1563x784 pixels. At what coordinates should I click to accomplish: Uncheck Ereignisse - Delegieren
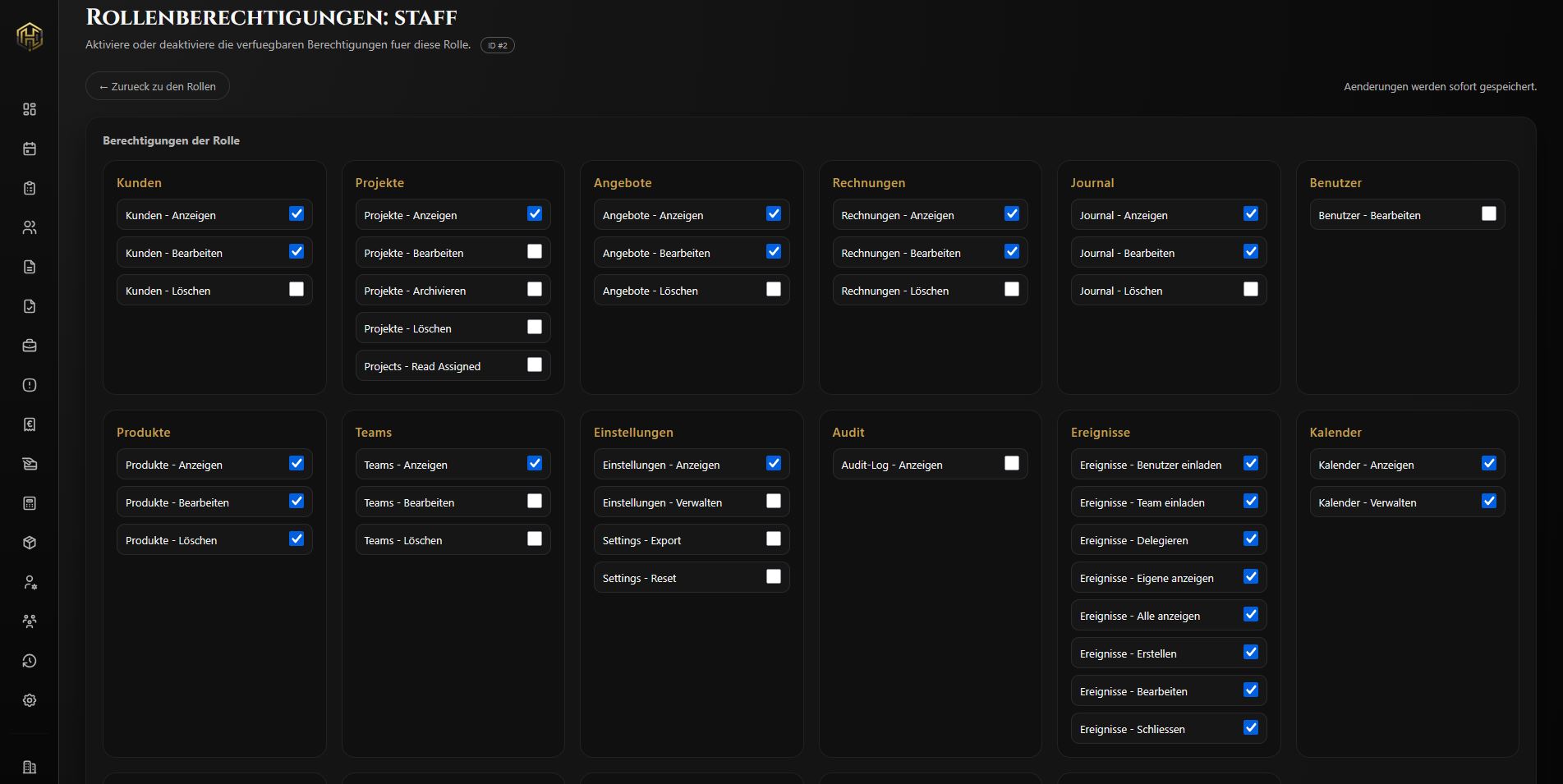[x=1251, y=539]
